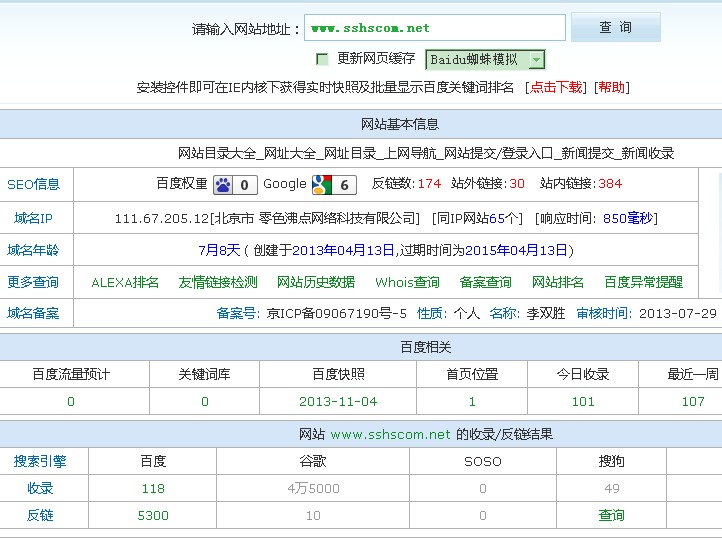Click the 查询 search button
This screenshot has height=538, width=722.
pyautogui.click(x=616, y=27)
